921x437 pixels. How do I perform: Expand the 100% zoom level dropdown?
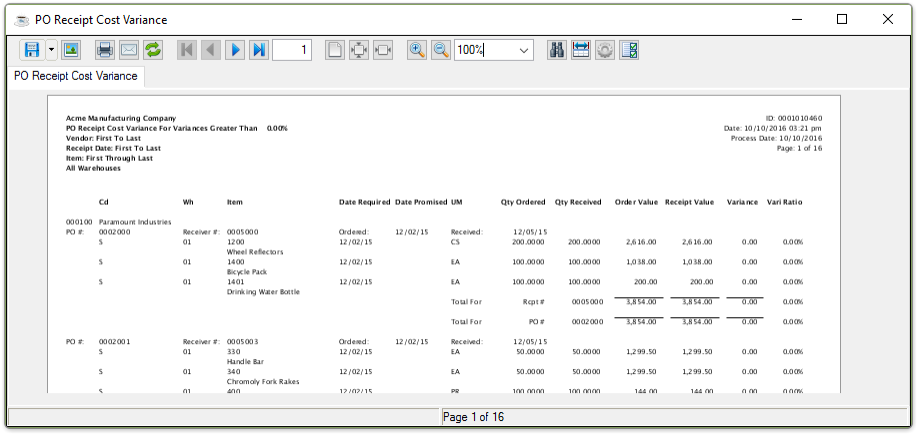(524, 50)
